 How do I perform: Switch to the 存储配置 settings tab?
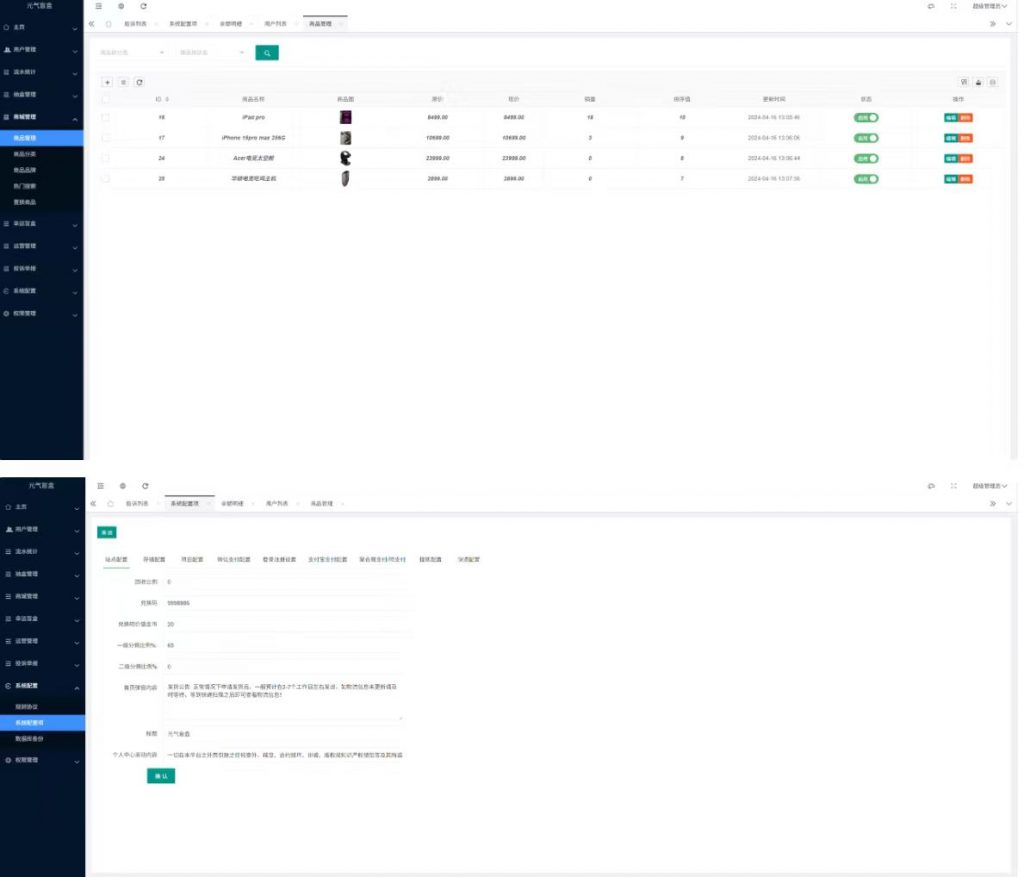(154, 560)
